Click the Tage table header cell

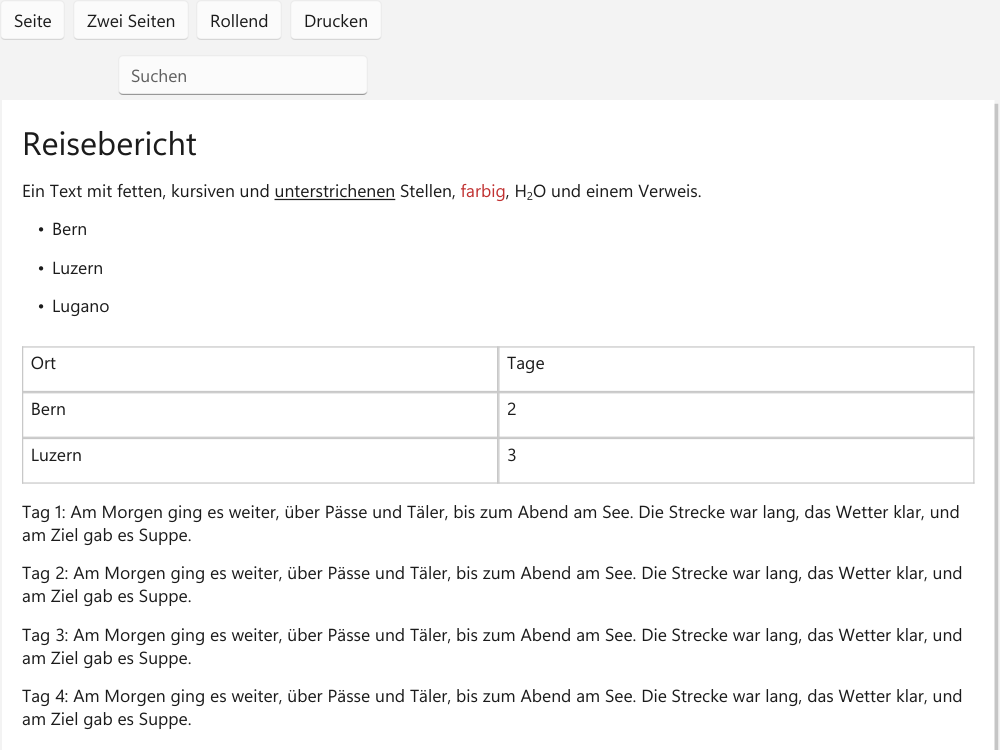(736, 369)
